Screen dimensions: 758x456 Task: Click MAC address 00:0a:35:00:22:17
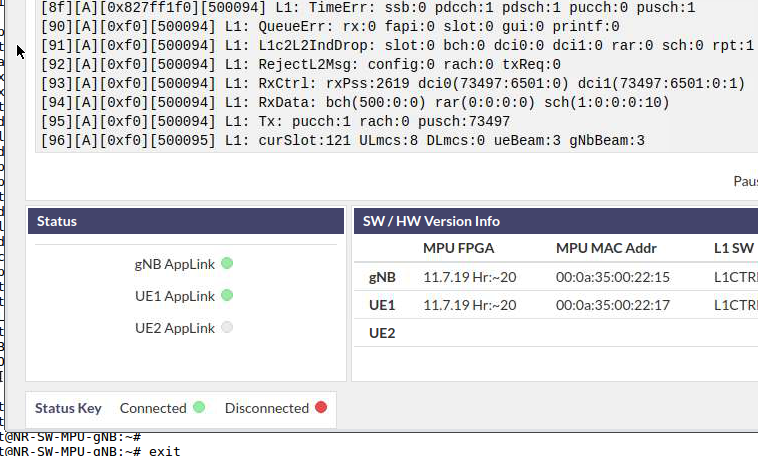612,305
